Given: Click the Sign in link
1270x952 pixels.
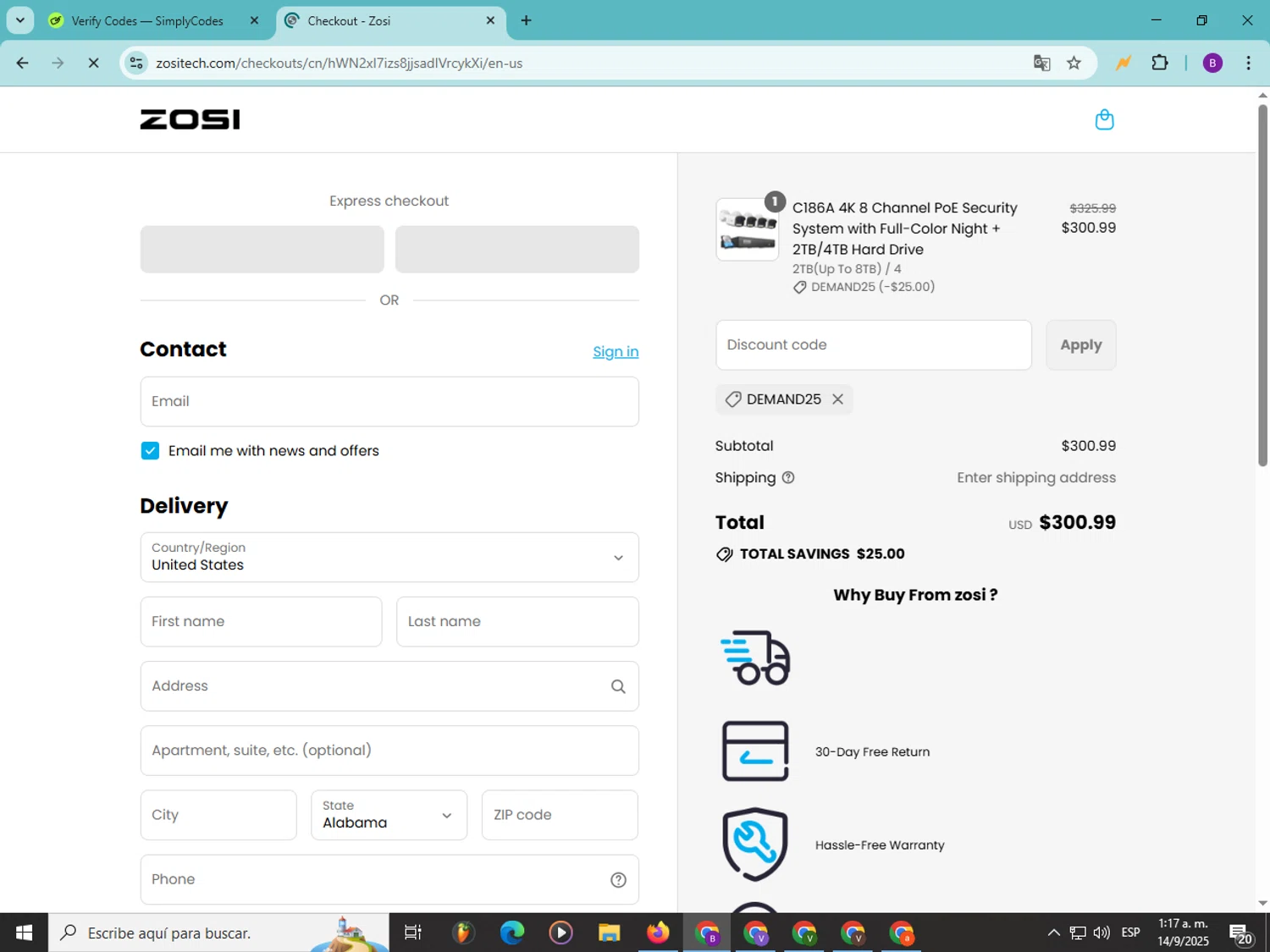Looking at the screenshot, I should click(616, 352).
